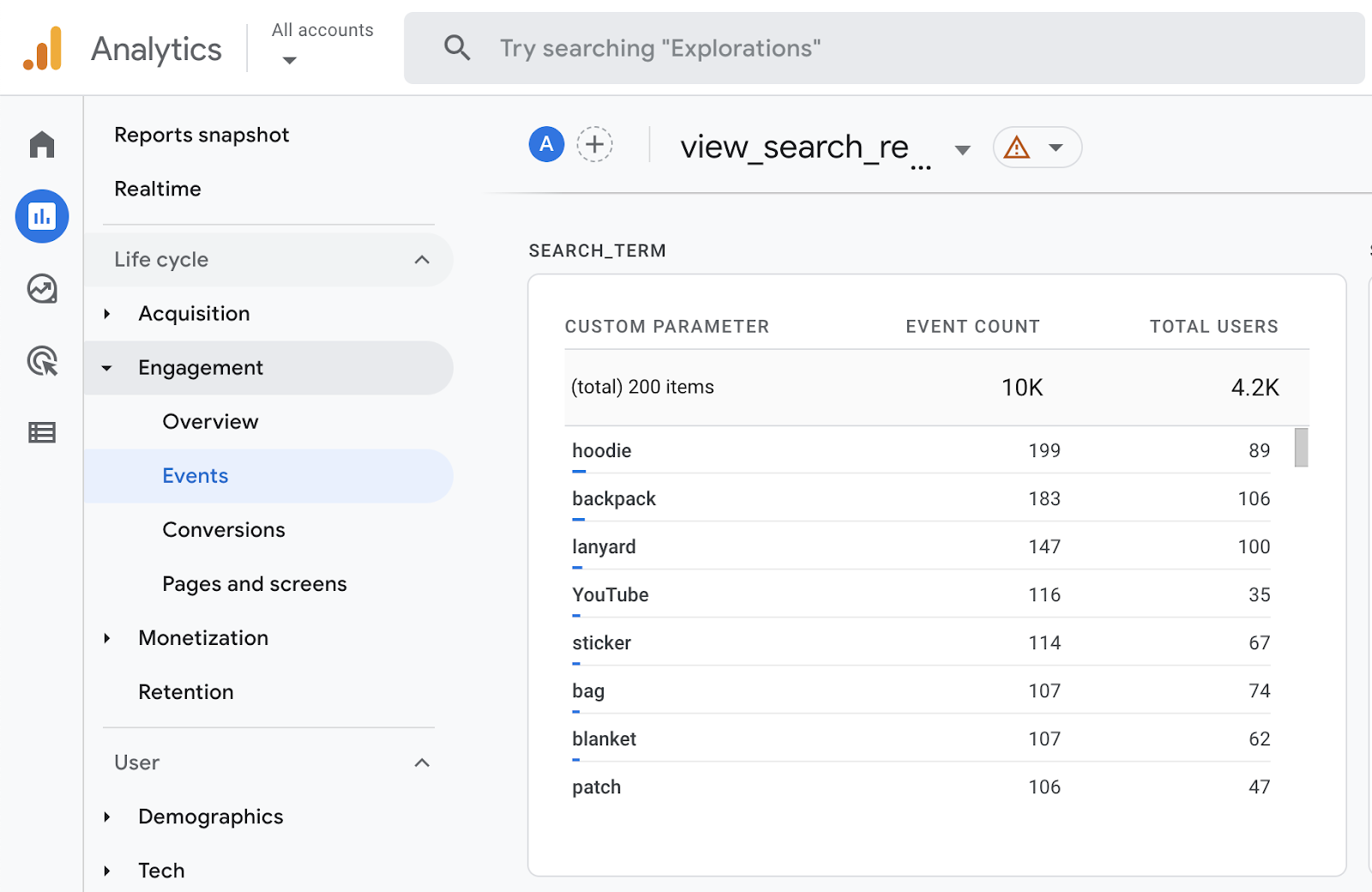1372x892 pixels.
Task: Open the Reports bar chart icon
Action: (41, 216)
